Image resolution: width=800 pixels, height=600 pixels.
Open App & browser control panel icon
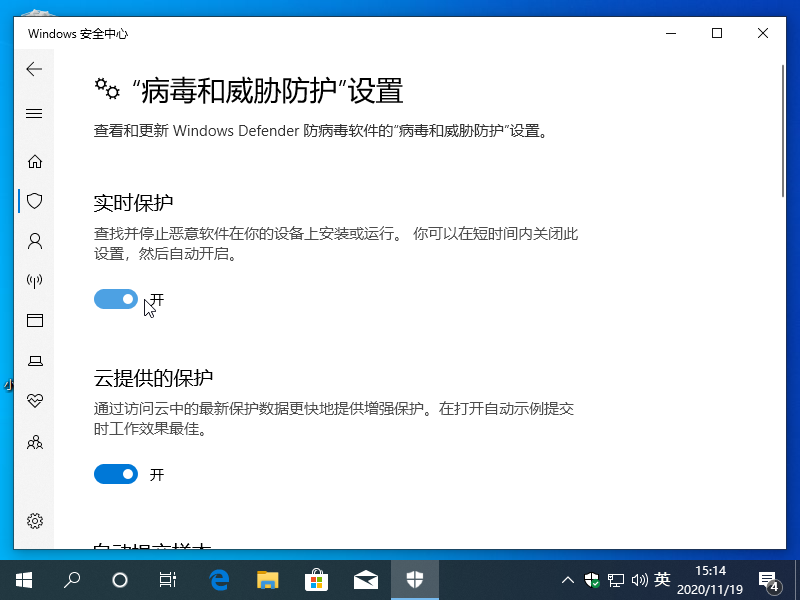pos(34,321)
